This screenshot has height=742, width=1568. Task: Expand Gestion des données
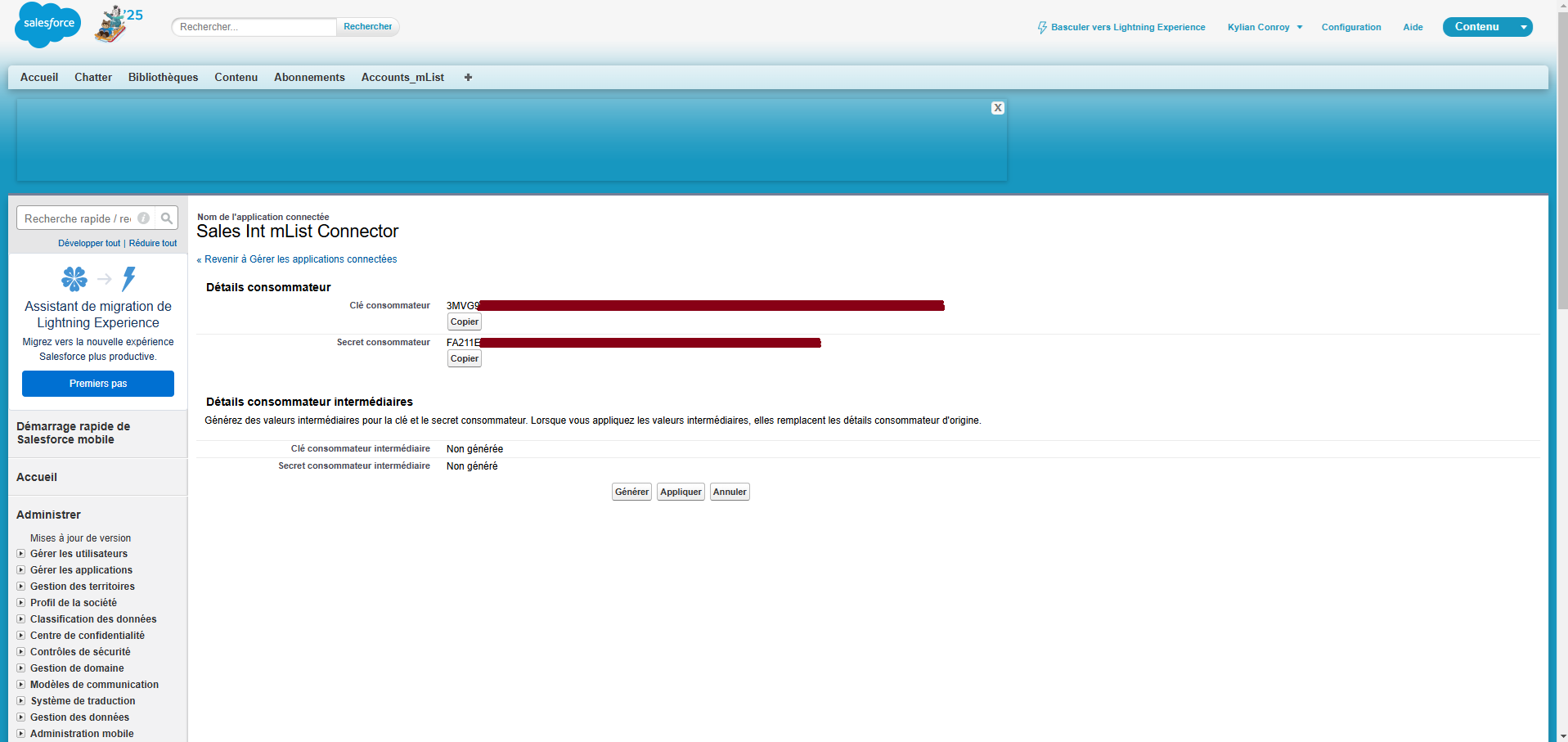click(x=21, y=717)
